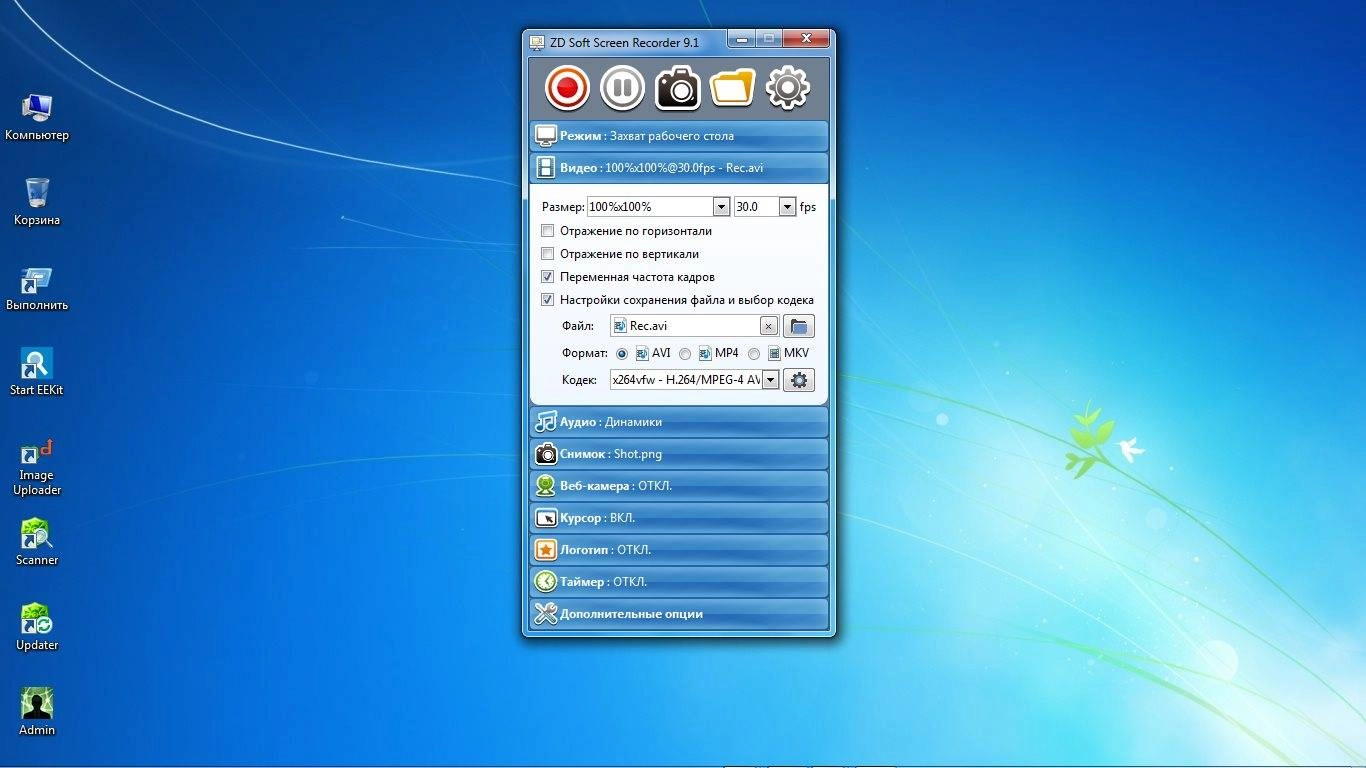Click the cursor icon beside Курсор

coord(546,518)
